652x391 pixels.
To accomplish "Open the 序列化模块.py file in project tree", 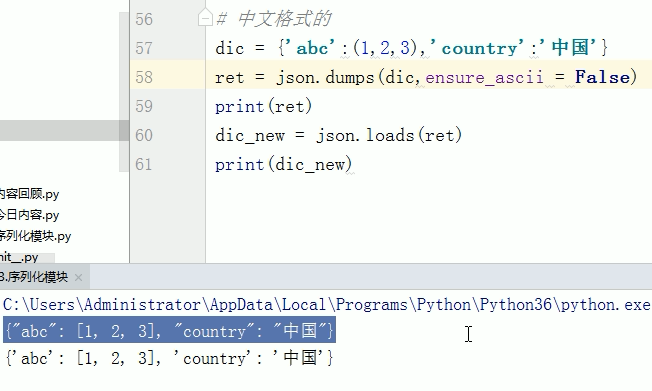I will 35,236.
